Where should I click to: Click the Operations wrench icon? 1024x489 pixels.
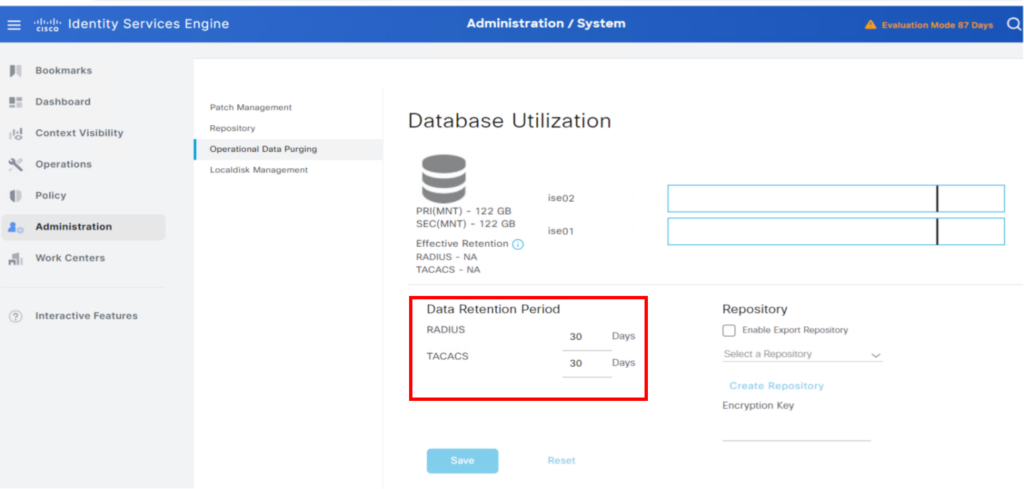click(15, 164)
